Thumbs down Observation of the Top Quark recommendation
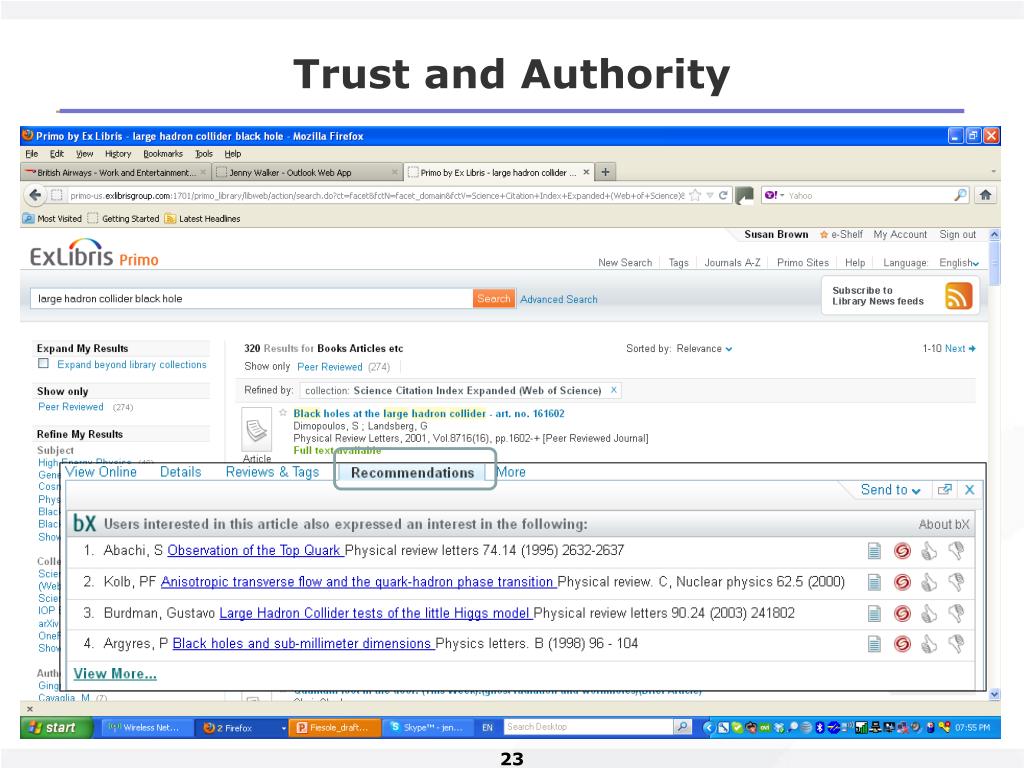Viewport: 1024px width, 768px height. [x=956, y=551]
